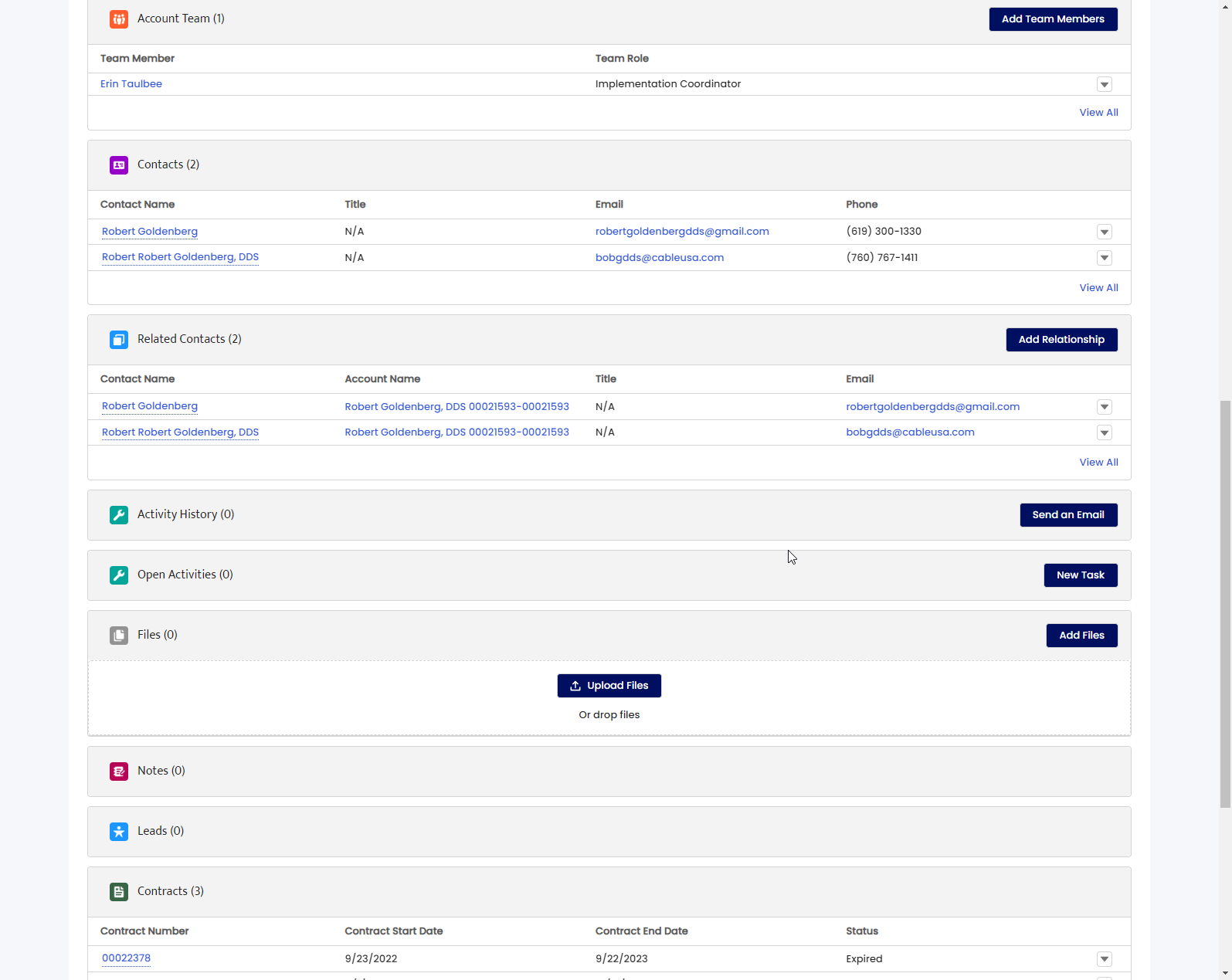Click the vertical page scrollbar thumb

[1225, 604]
